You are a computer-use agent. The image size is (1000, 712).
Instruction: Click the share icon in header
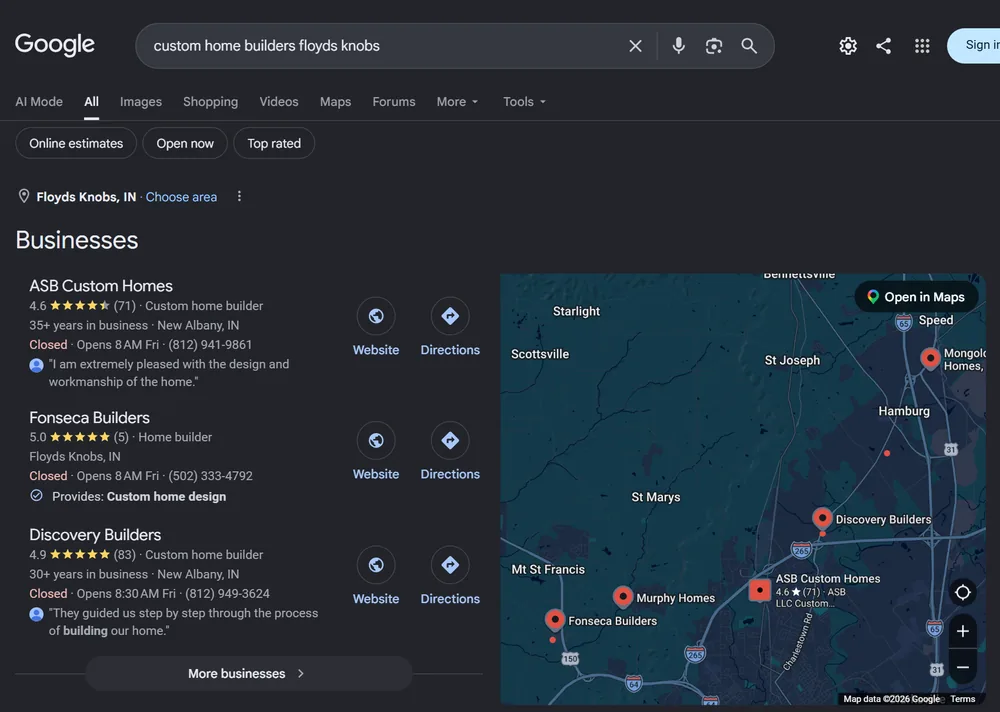883,46
